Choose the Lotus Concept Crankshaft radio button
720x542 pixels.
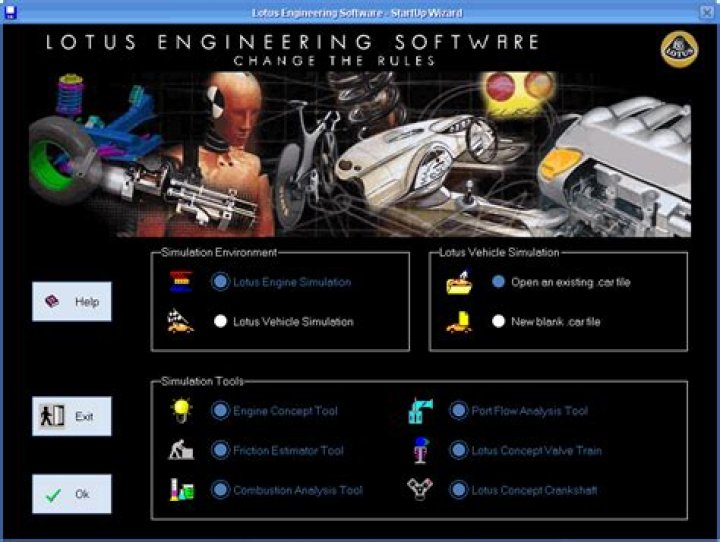click(x=459, y=490)
